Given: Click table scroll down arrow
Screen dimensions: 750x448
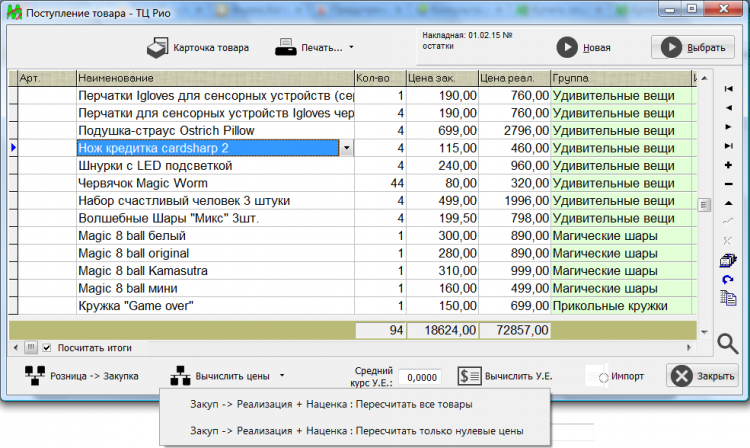Looking at the screenshot, I should click(x=704, y=332).
